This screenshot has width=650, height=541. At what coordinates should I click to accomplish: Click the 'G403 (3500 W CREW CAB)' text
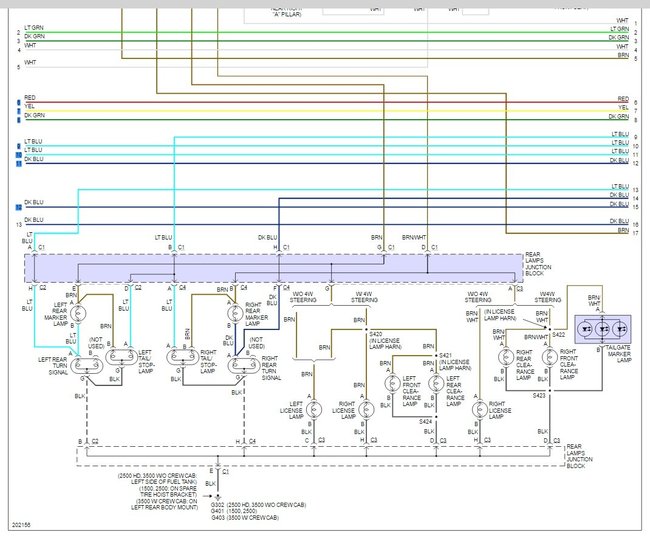245,518
